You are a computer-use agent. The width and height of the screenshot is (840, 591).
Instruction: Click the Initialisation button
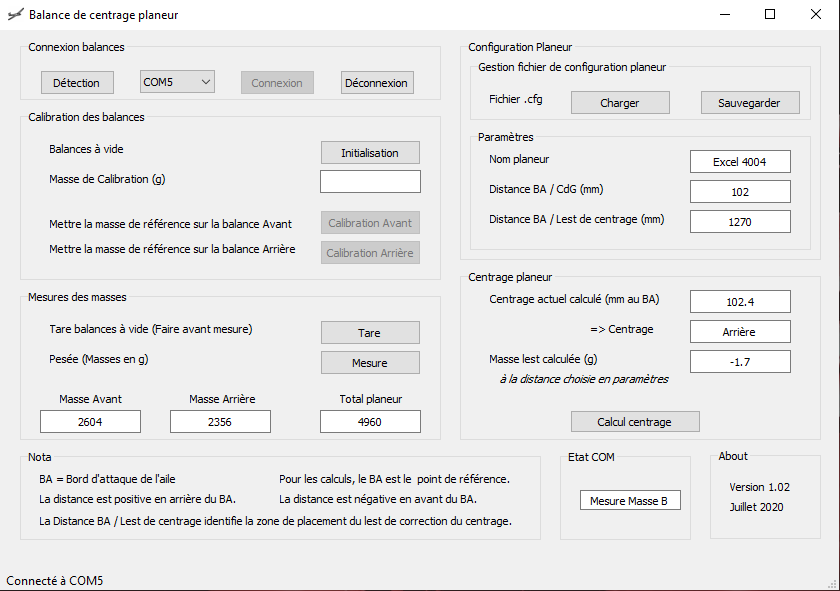[370, 153]
